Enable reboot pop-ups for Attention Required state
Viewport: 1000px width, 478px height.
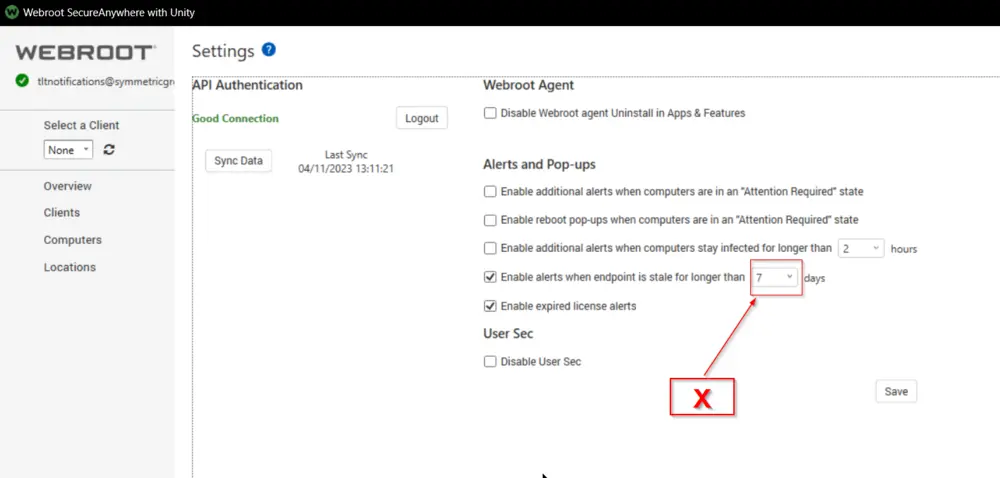(490, 220)
